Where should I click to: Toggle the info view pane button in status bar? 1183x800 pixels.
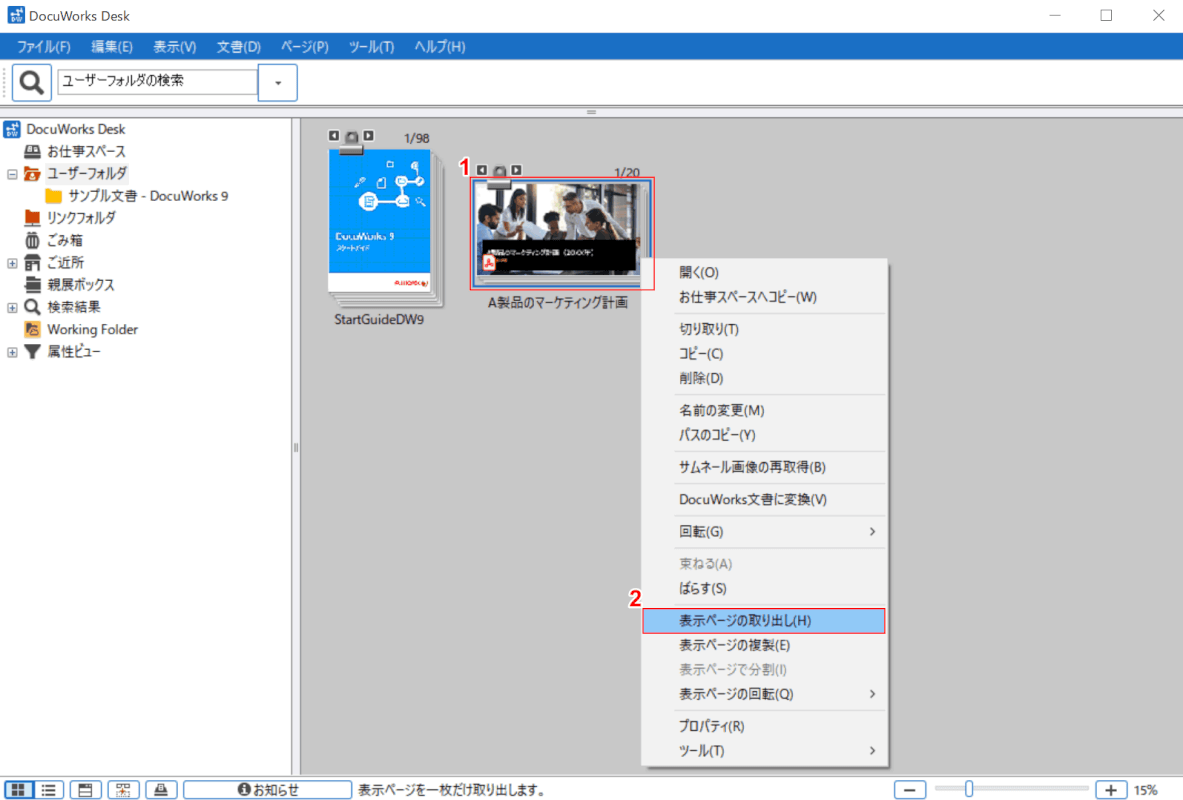click(86, 790)
